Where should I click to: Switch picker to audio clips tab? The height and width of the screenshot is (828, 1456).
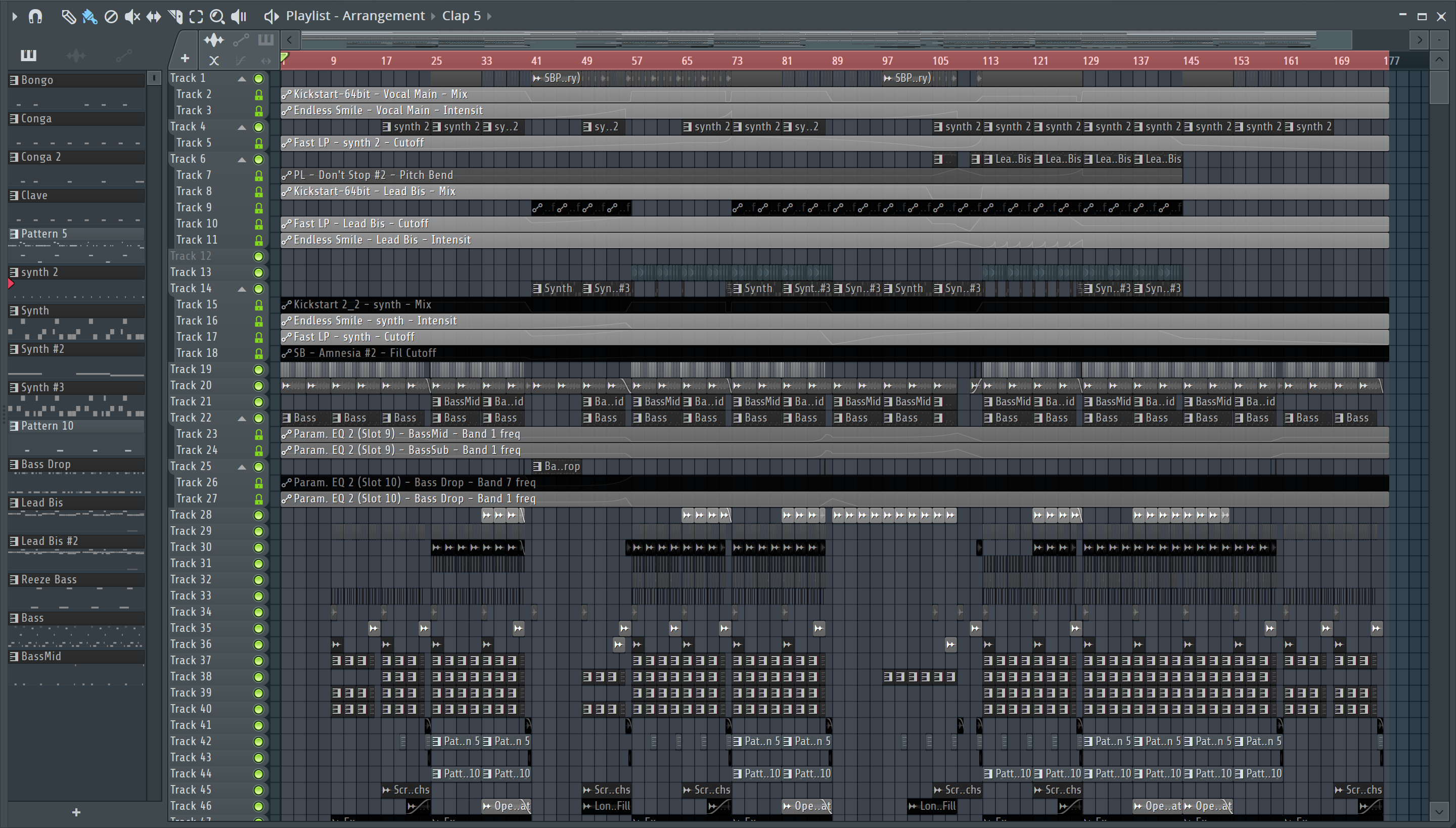76,55
